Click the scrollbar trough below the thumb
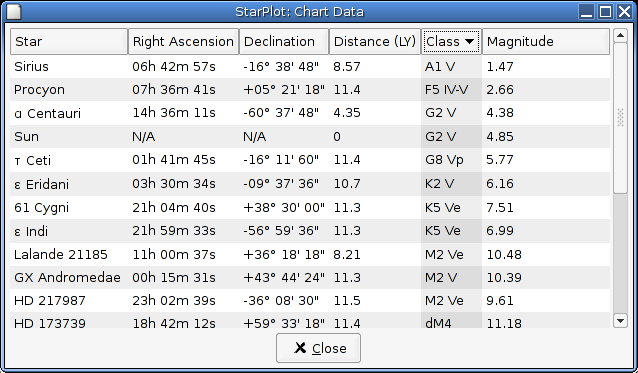The image size is (638, 373). pos(620,254)
